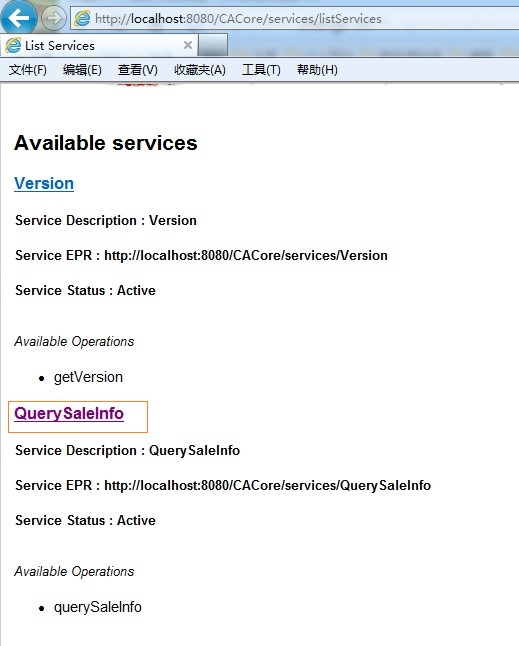The height and width of the screenshot is (646, 519).
Task: Open the 工具(T) tools menu
Action: [261, 70]
